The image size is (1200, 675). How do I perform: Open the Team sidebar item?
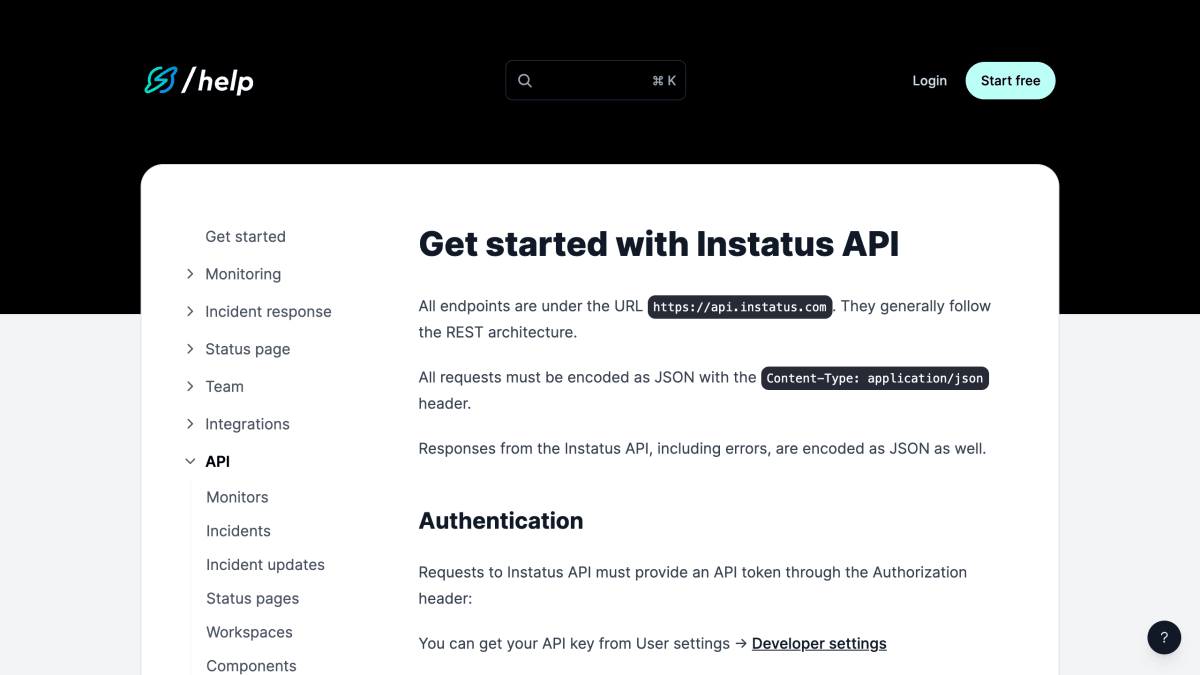224,387
